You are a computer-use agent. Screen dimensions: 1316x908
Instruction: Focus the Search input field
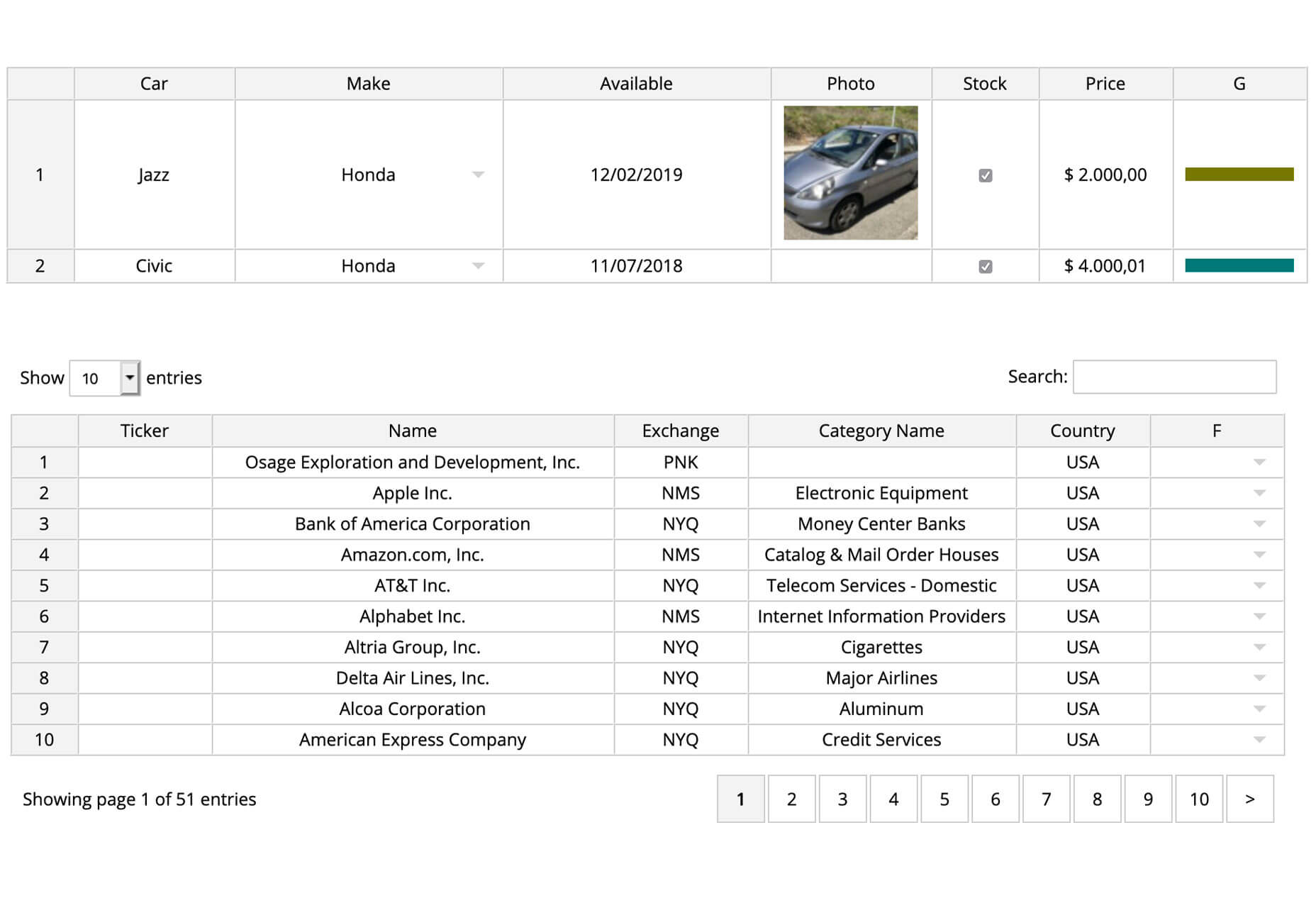[x=1175, y=377]
